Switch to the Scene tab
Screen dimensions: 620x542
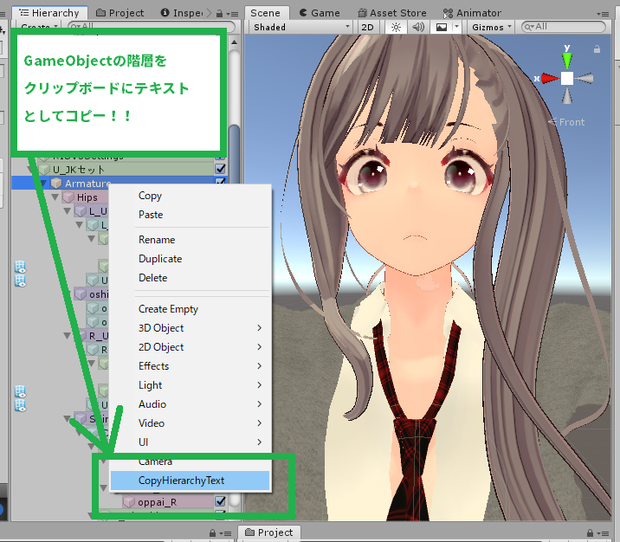pyautogui.click(x=265, y=13)
